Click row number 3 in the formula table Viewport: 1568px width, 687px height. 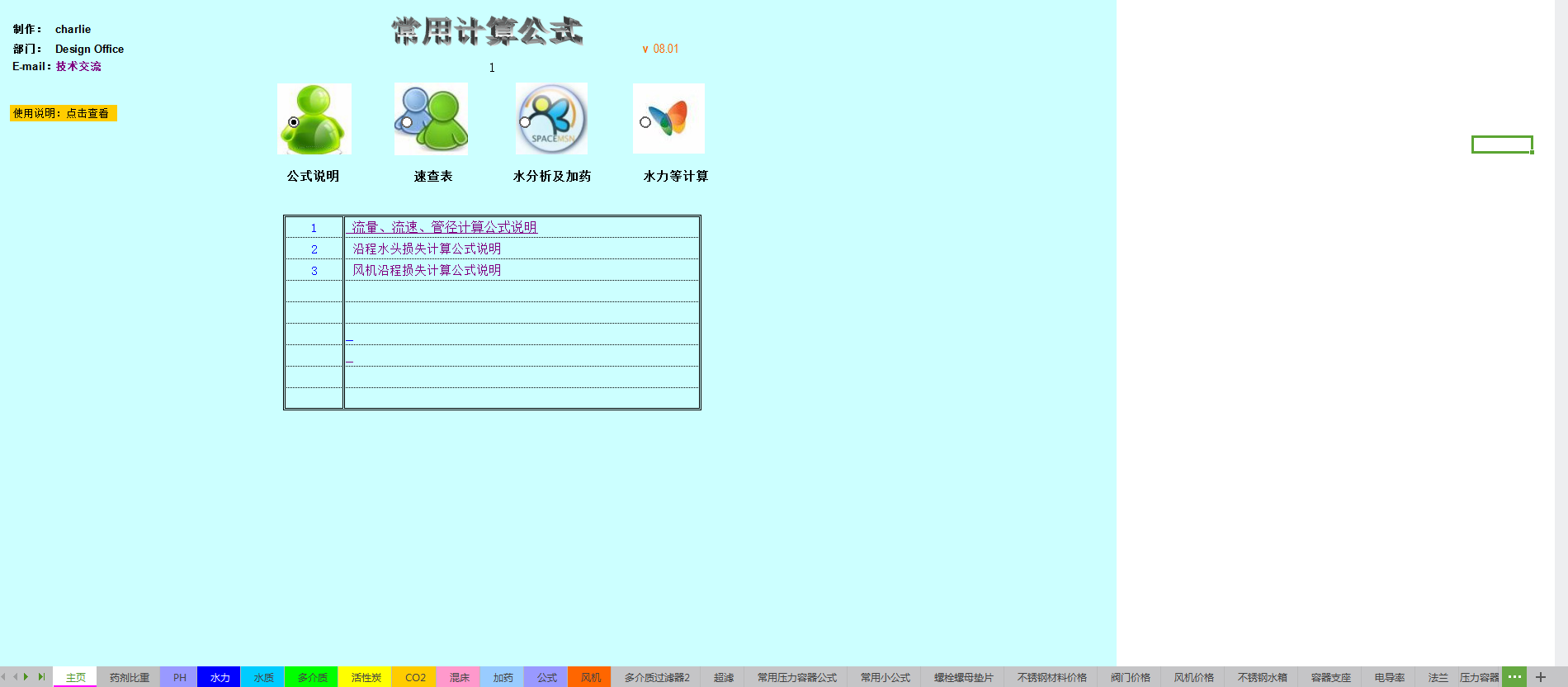tap(314, 270)
